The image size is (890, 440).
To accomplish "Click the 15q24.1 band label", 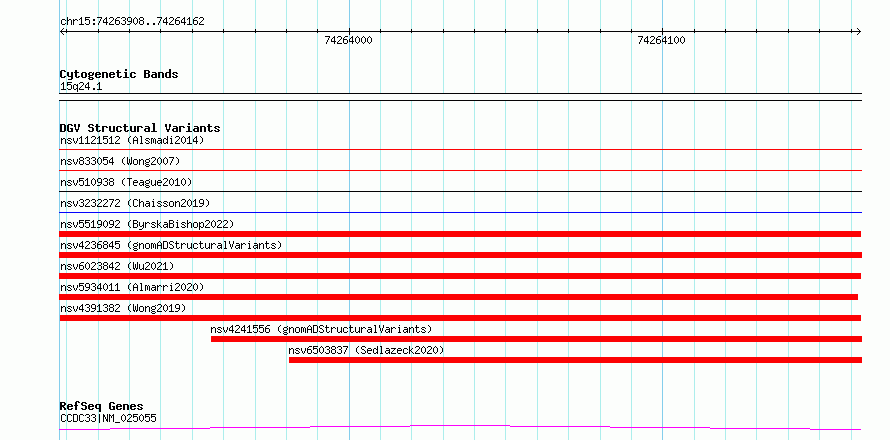I will [81, 87].
